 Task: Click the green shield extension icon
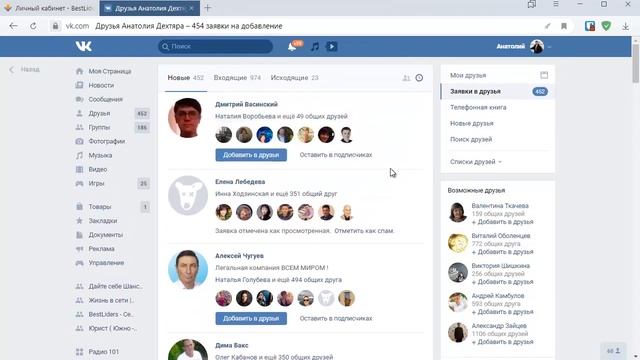606,26
